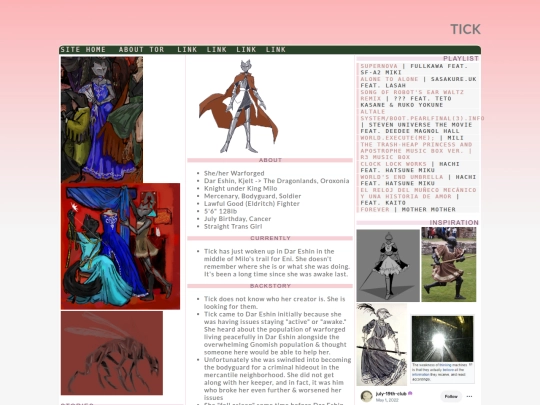Open the three-dot menu on the embedded post
This screenshot has height=405, width=540.
click(469, 396)
